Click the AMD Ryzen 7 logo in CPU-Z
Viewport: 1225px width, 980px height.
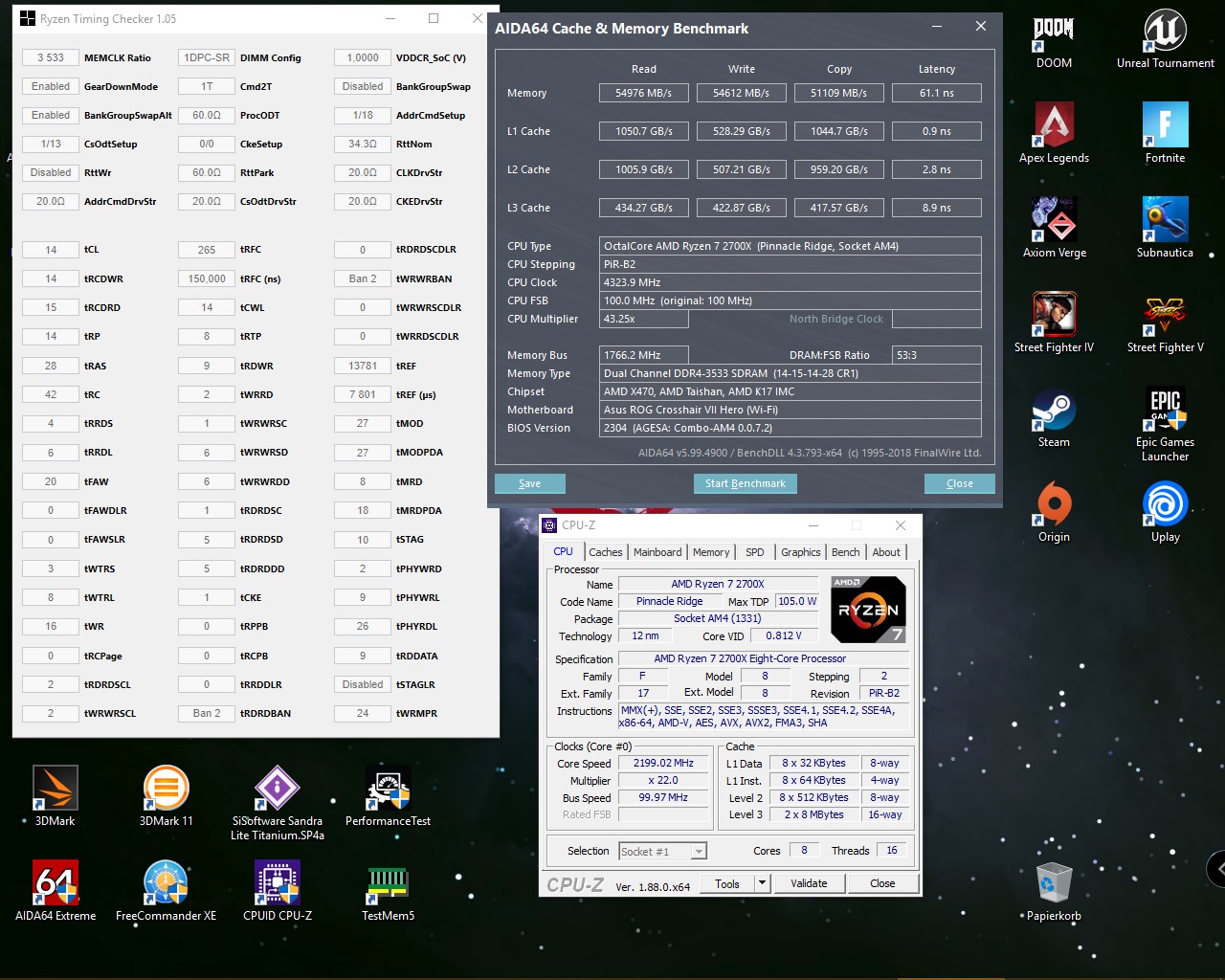[868, 610]
